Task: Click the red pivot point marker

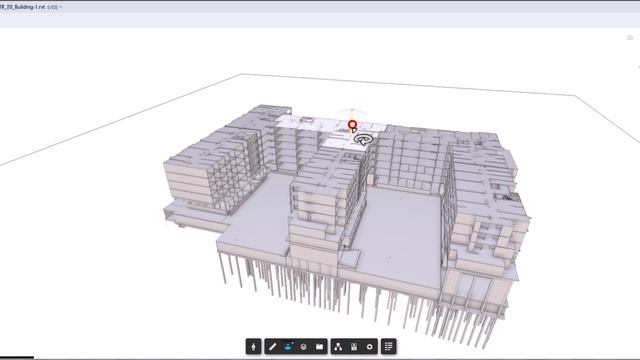Action: coord(352,125)
